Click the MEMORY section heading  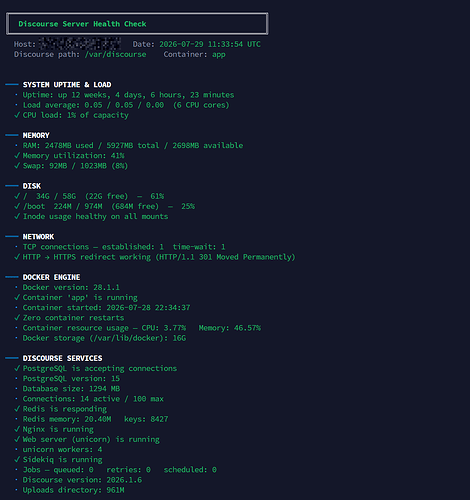36,135
